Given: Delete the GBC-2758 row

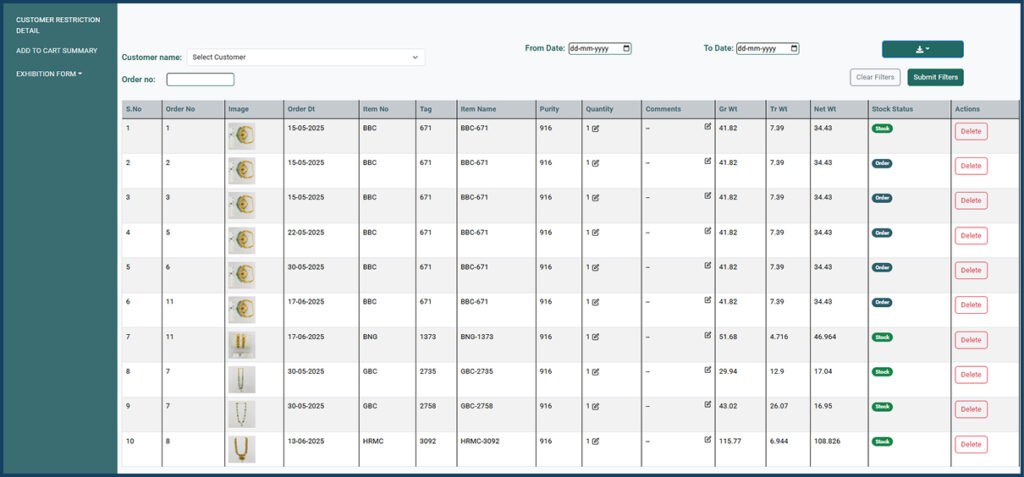Looking at the screenshot, I should tap(971, 409).
